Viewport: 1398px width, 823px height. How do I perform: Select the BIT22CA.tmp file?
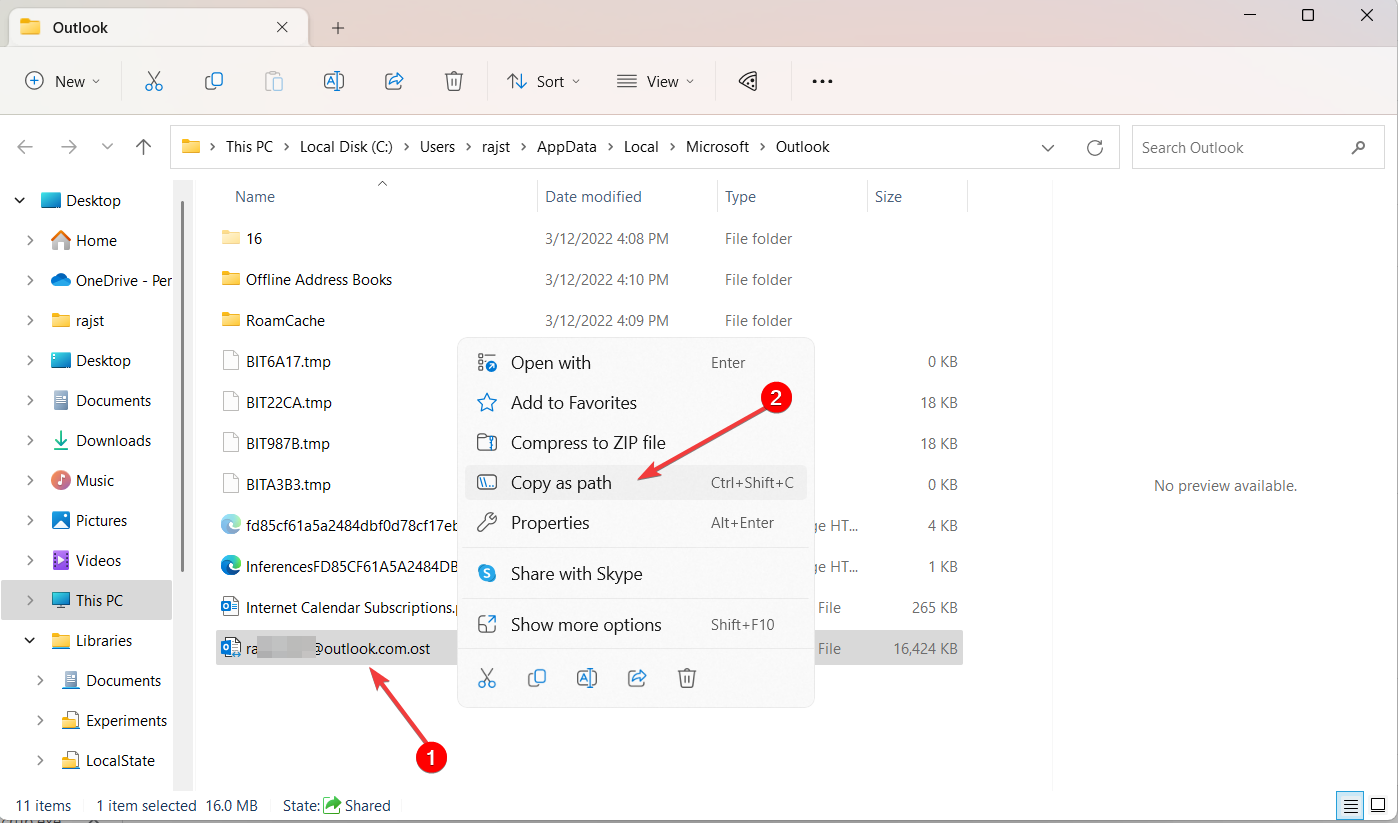pyautogui.click(x=288, y=403)
